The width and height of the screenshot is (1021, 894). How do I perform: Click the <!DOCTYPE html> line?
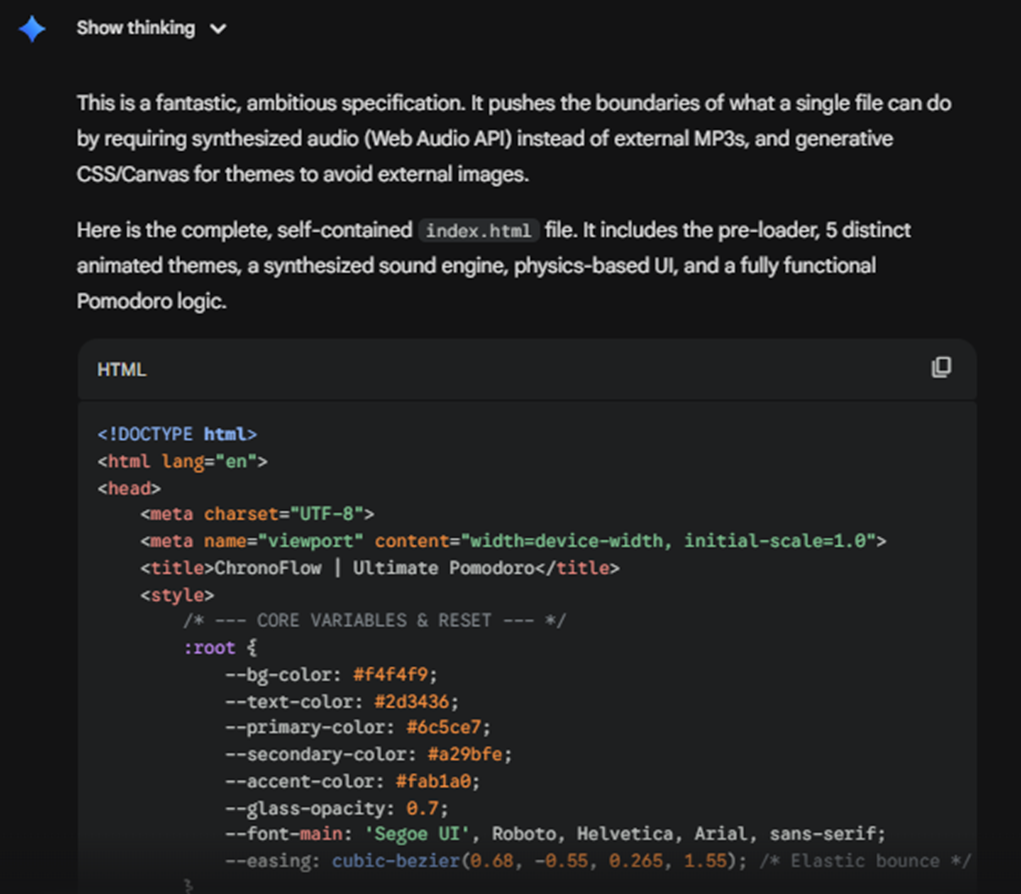[177, 434]
